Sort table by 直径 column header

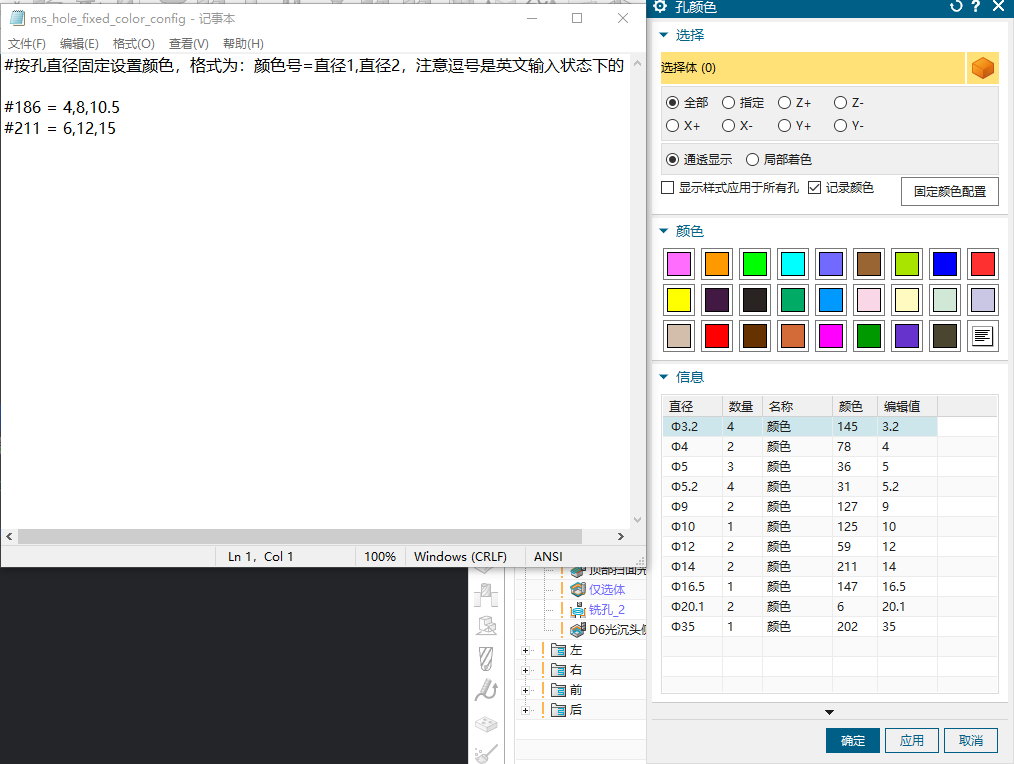[x=692, y=406]
